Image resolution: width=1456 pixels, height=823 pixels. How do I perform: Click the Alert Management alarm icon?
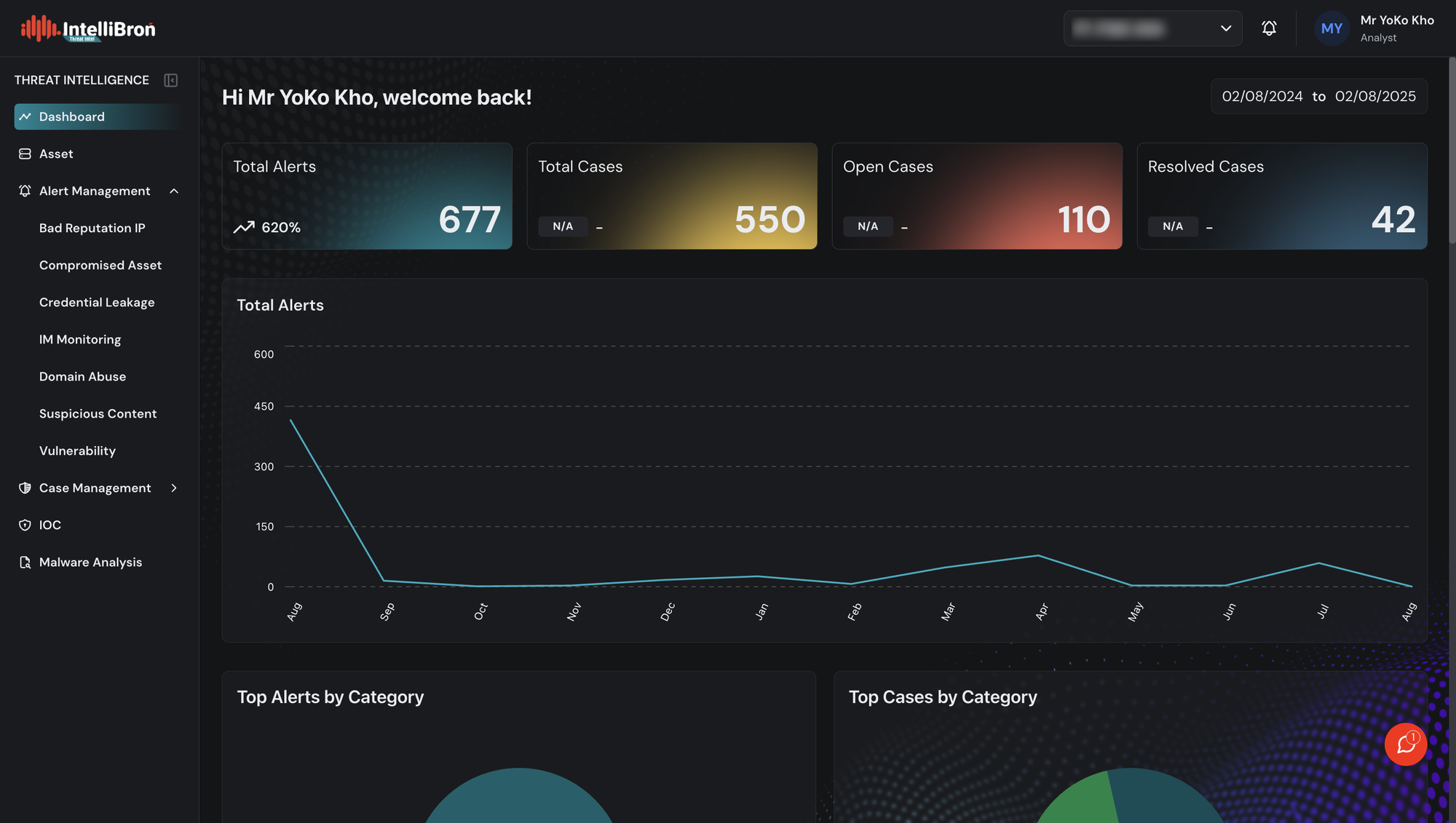pos(25,191)
